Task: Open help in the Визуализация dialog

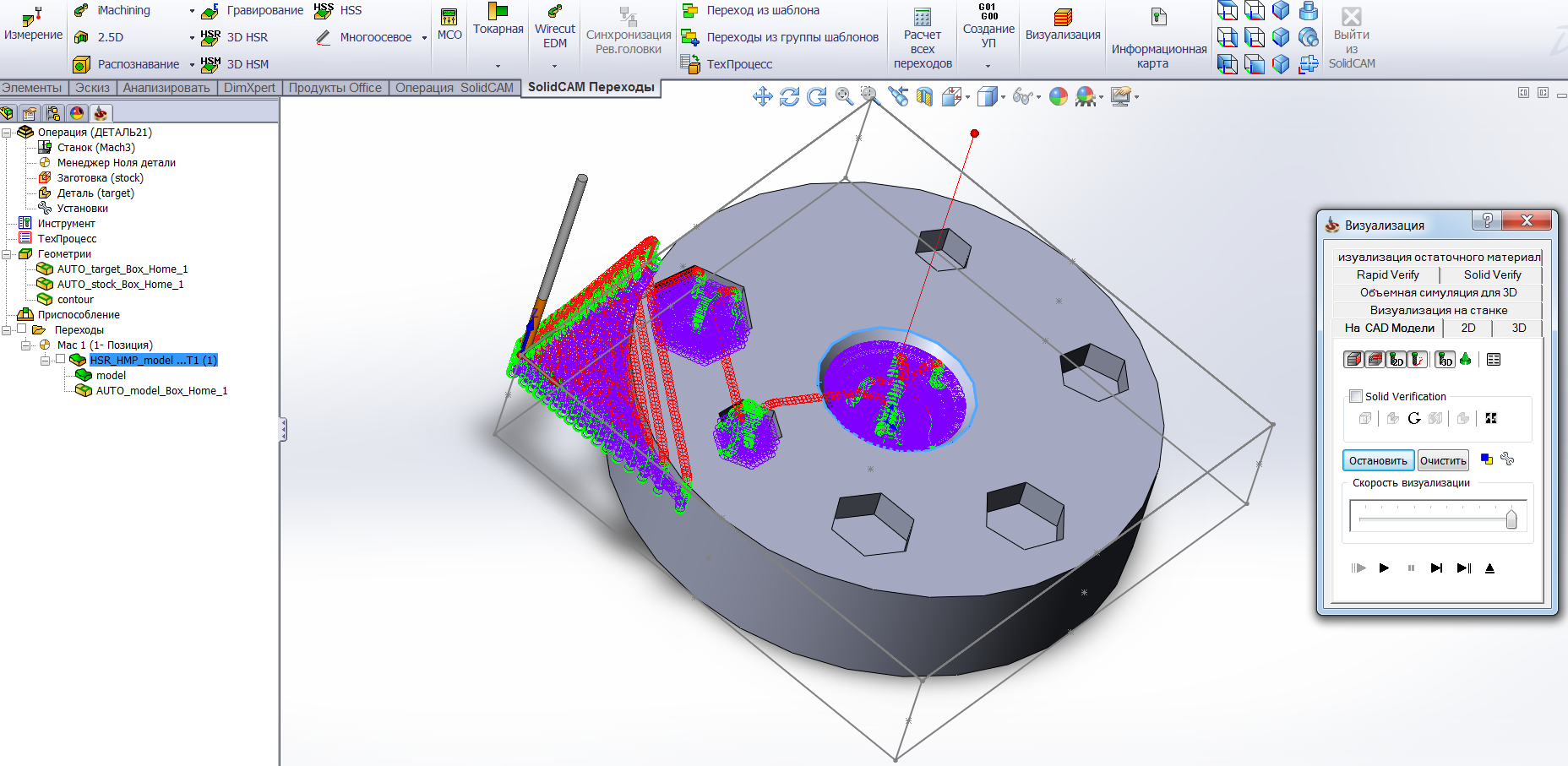Action: click(1487, 221)
